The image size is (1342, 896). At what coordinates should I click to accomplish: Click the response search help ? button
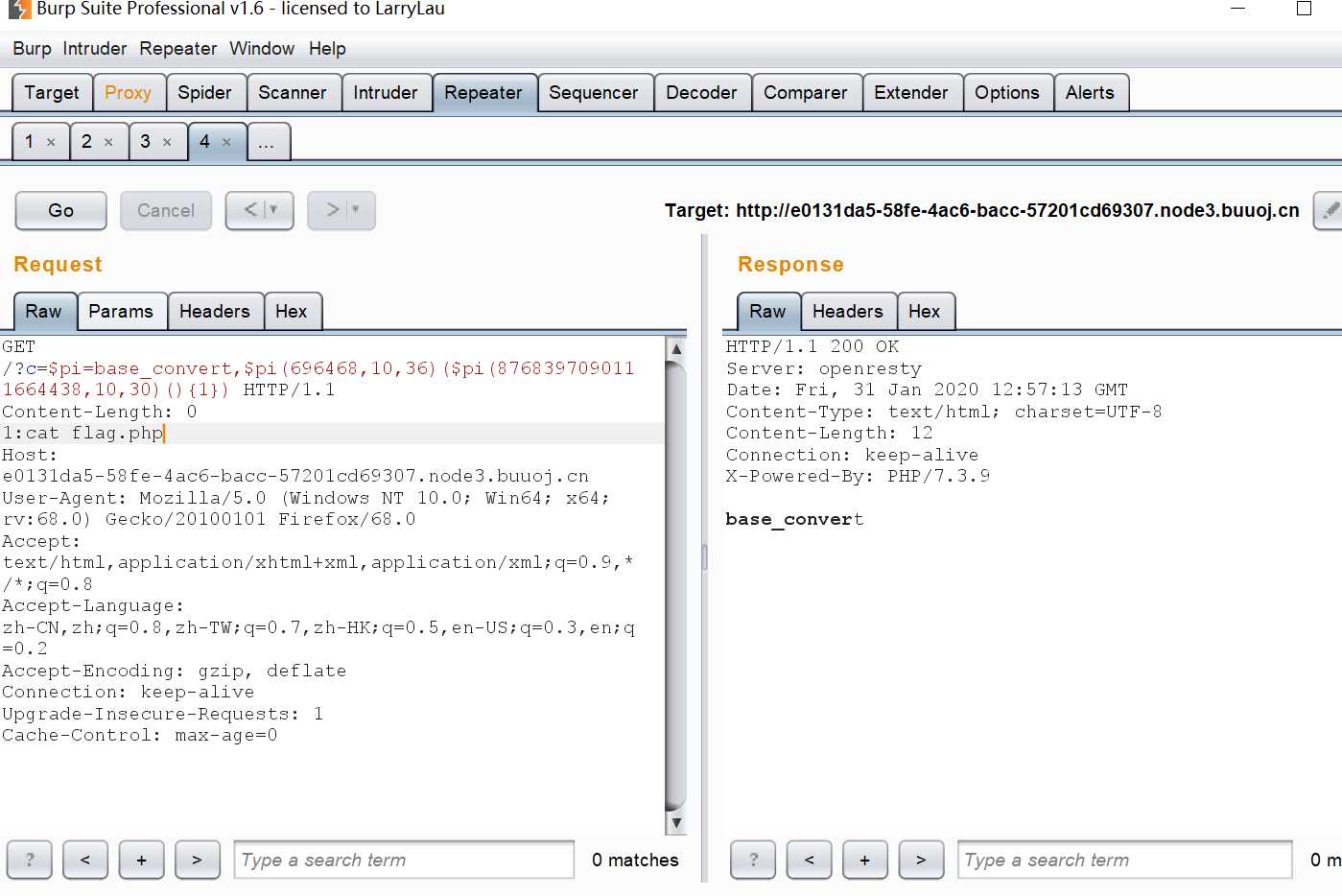coord(753,860)
